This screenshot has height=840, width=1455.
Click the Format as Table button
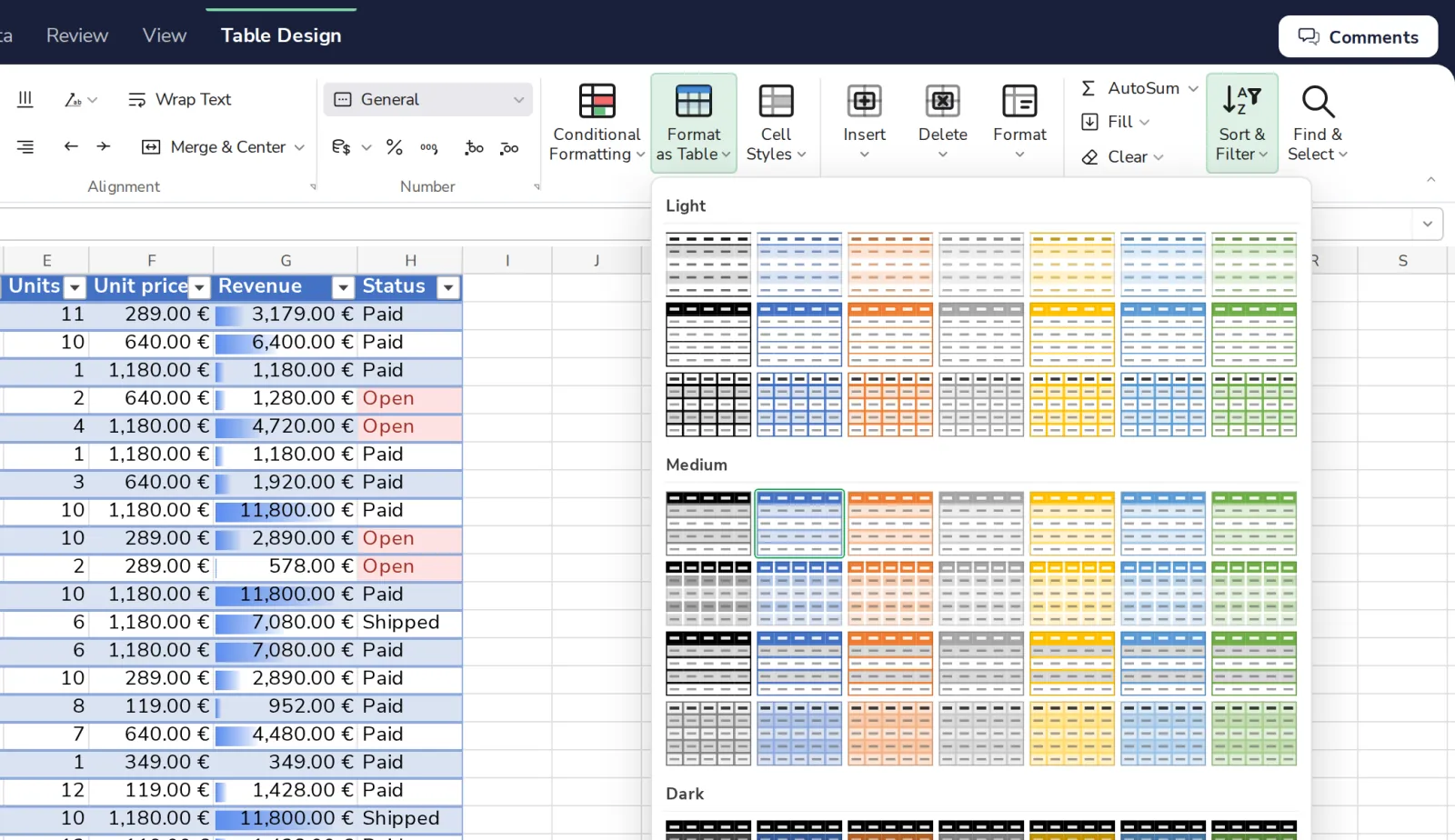(694, 124)
